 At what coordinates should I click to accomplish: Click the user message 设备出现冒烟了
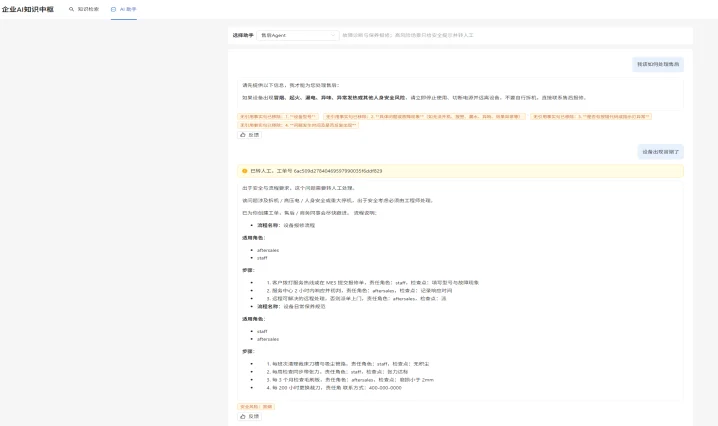coord(660,152)
